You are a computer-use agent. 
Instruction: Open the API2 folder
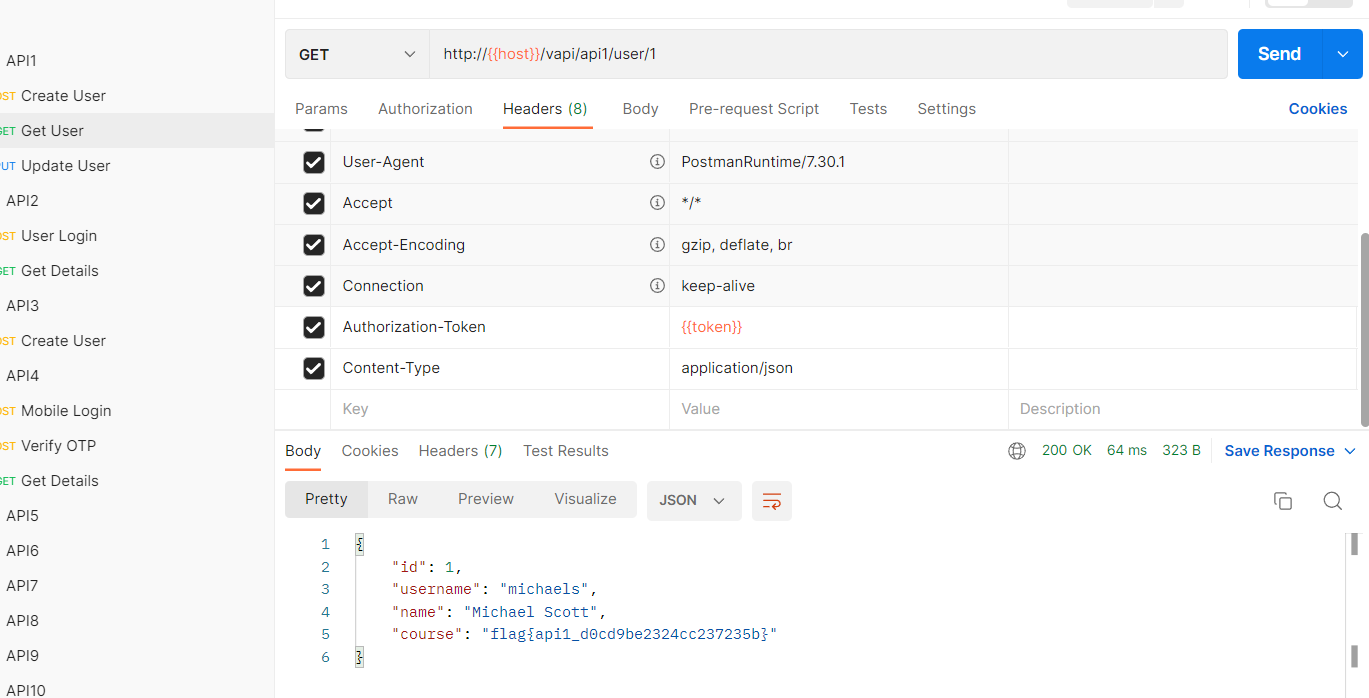pos(22,201)
